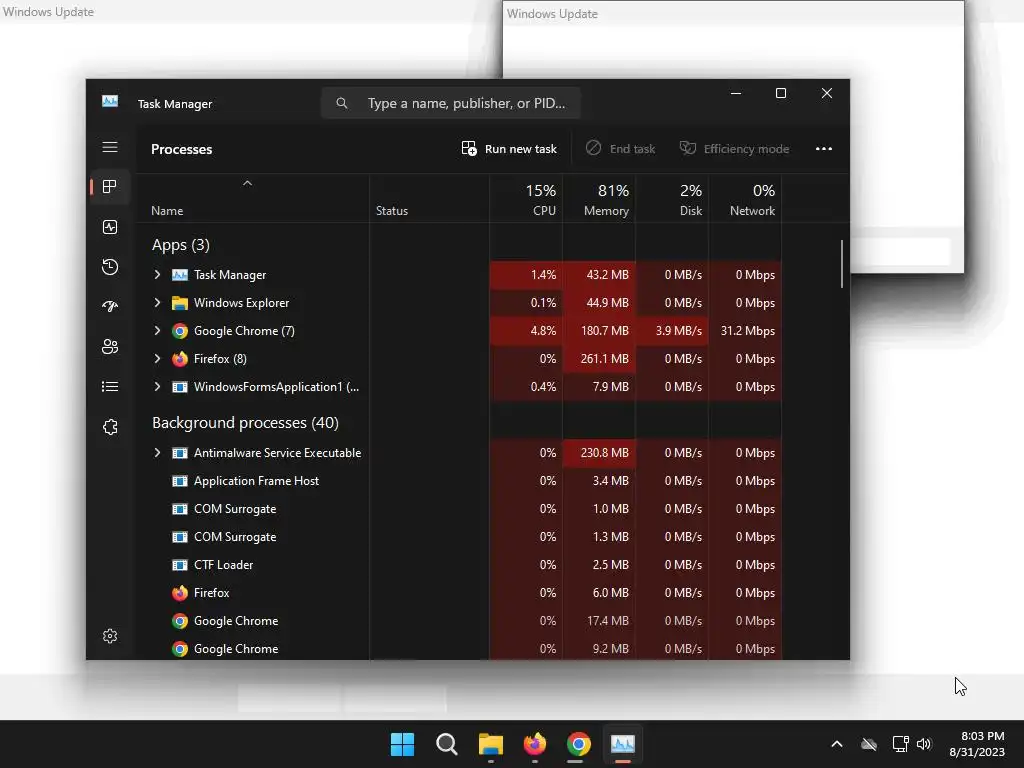Click the search magnifier icon in Task Manager
Image resolution: width=1024 pixels, height=768 pixels.
342,103
